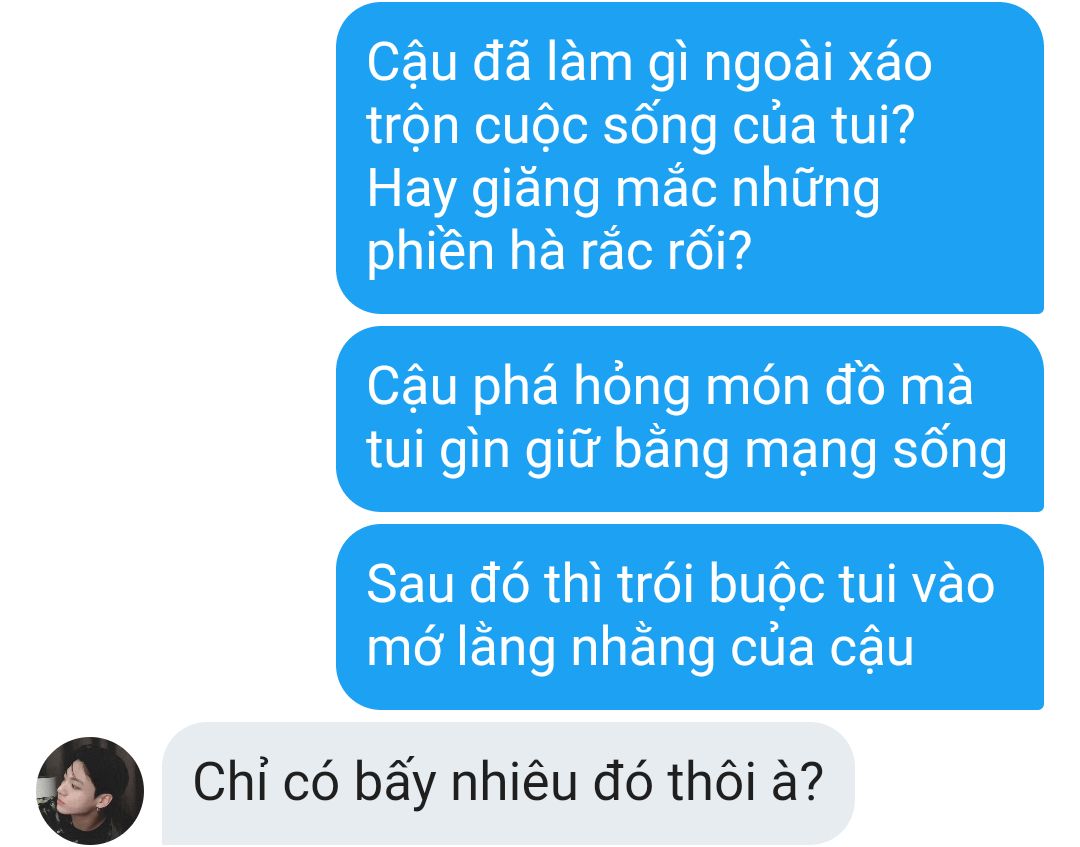Click the line 'mớ lằng nhằng của cậu'
This screenshot has height=847, width=1080.
640,649
